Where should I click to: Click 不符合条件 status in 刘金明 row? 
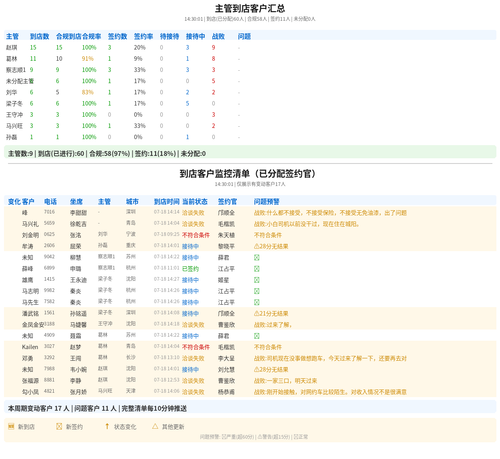[x=196, y=235]
